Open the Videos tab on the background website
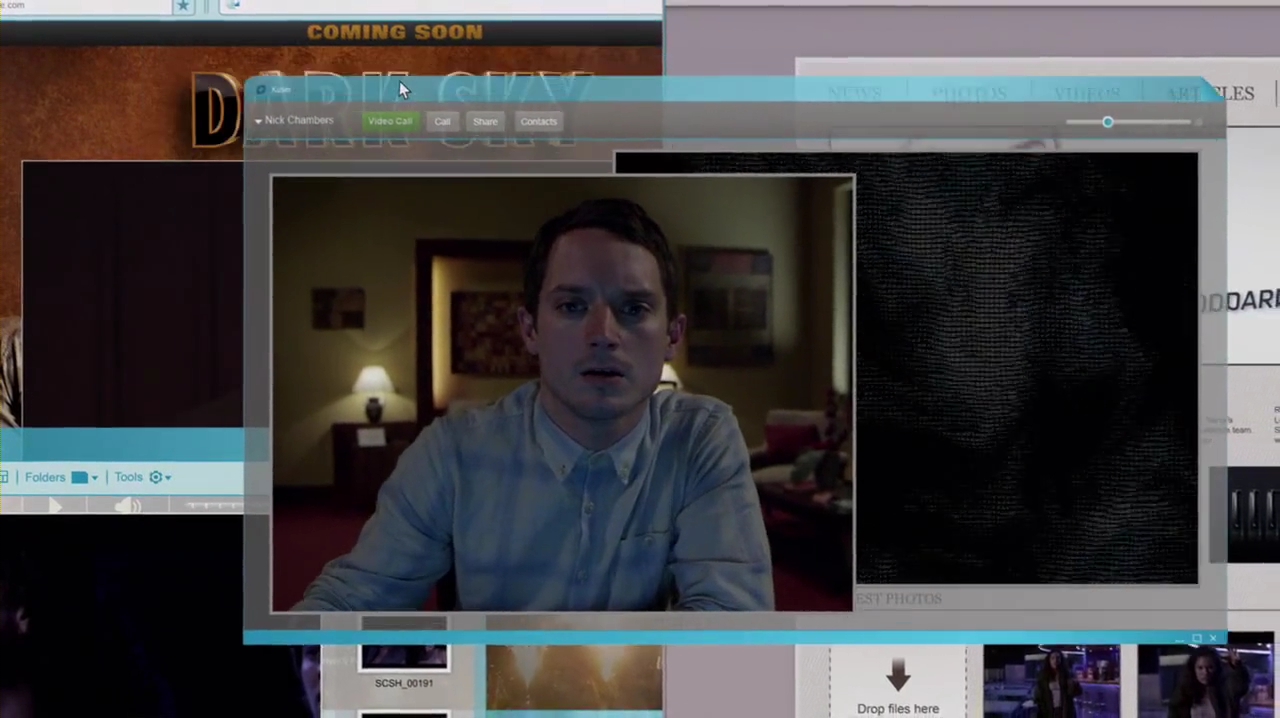The height and width of the screenshot is (718, 1280). tap(1086, 93)
